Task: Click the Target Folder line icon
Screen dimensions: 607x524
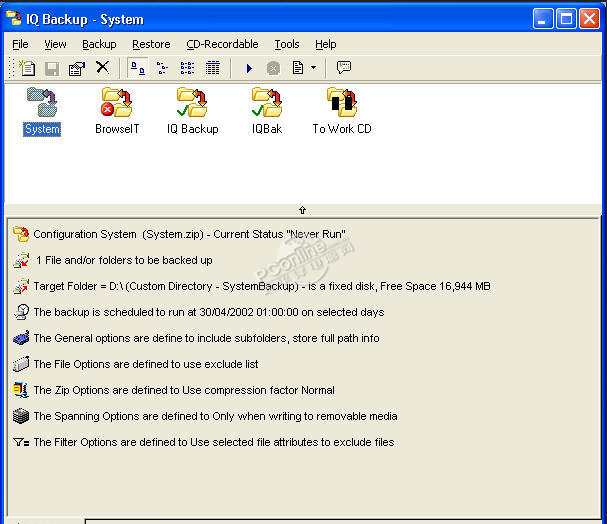Action: pos(21,286)
